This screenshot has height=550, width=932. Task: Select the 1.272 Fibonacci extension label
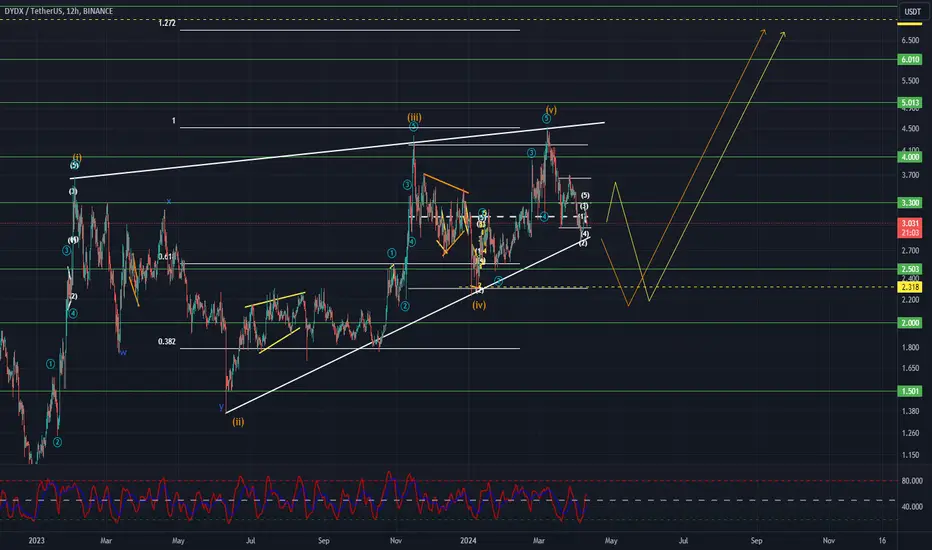point(167,23)
